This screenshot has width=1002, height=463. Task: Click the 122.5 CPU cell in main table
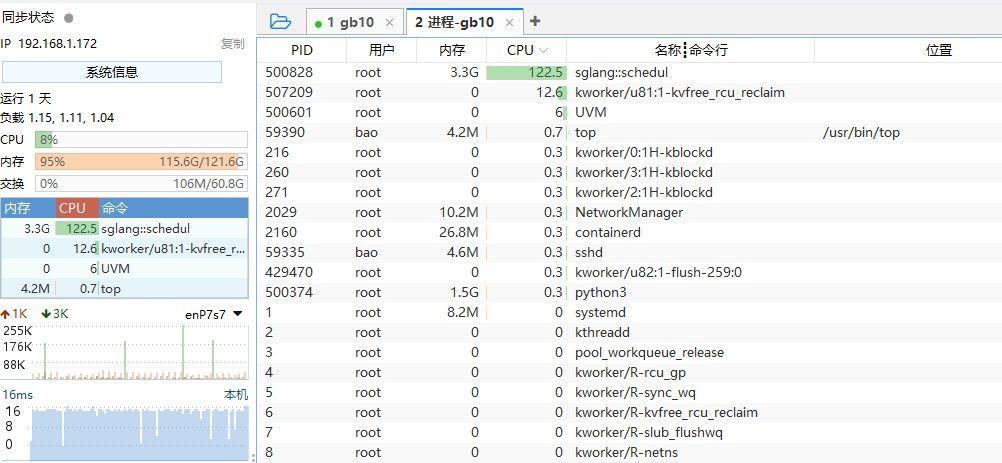526,72
